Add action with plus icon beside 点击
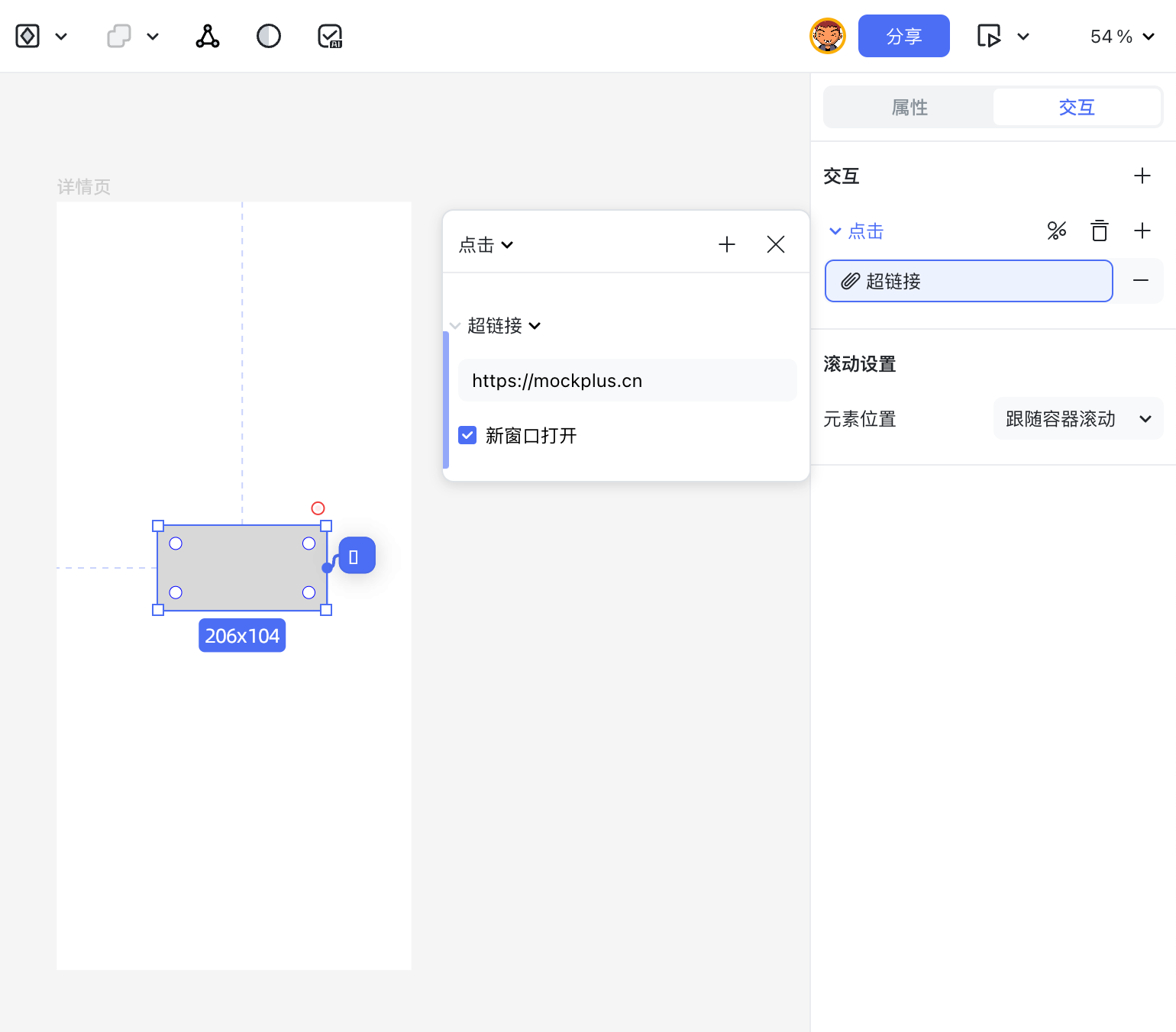 1142,231
